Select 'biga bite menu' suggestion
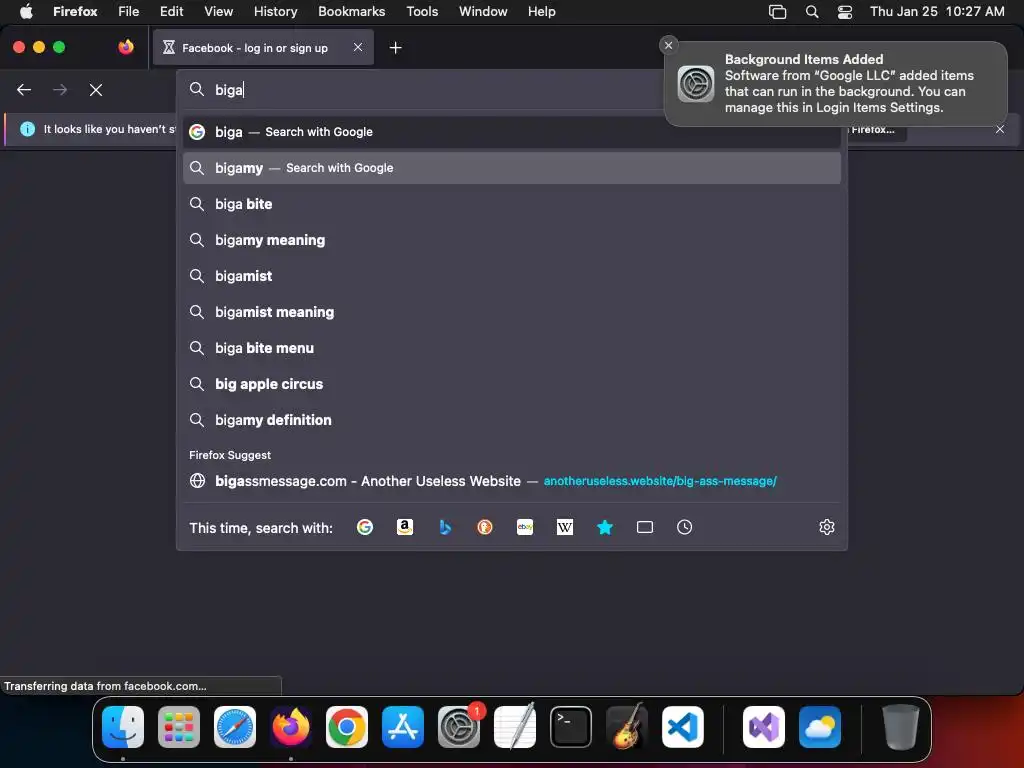1024x768 pixels. point(512,348)
